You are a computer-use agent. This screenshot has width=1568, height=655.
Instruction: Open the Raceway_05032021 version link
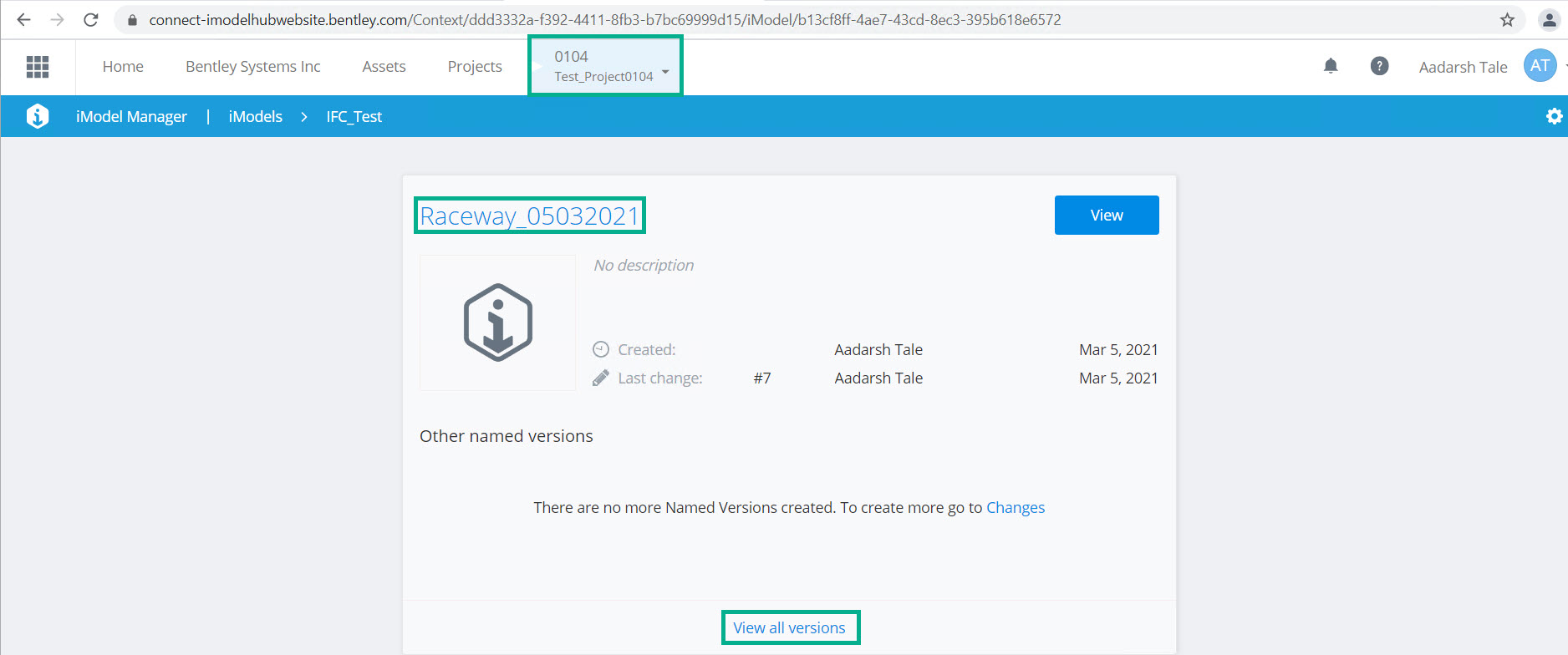529,216
